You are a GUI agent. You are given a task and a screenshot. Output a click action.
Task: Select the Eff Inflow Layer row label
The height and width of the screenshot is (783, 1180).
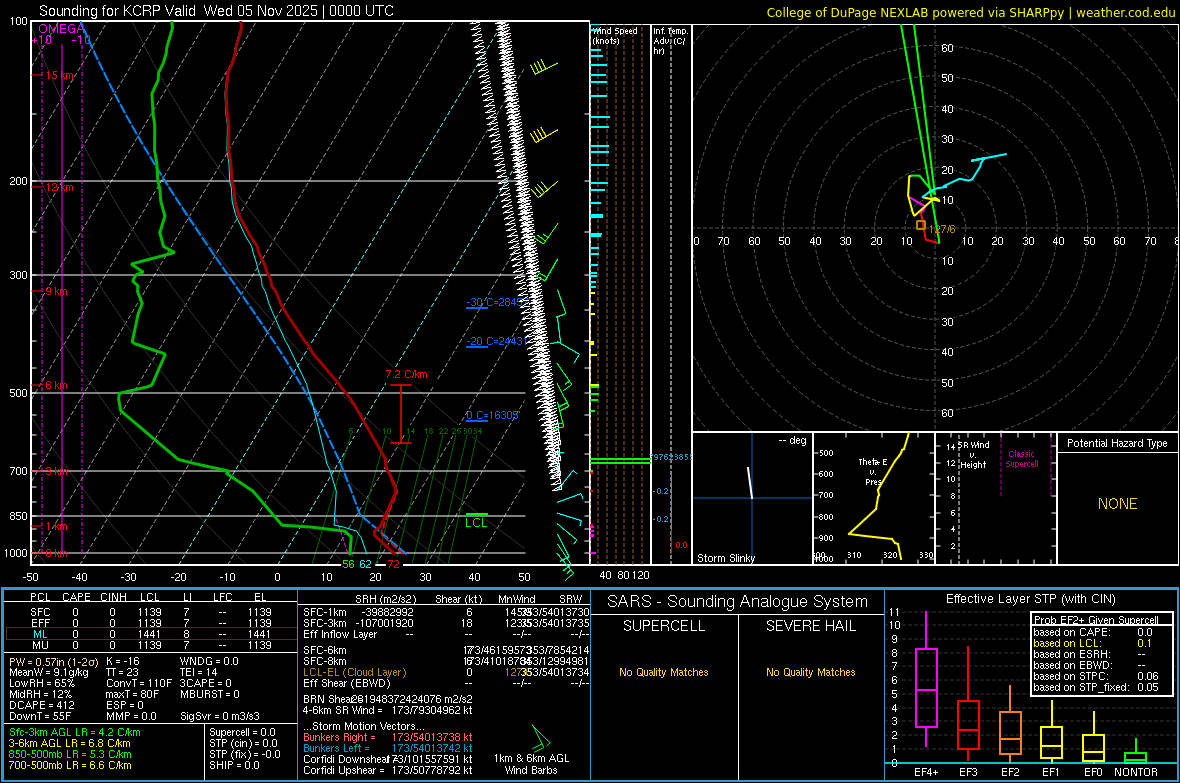340,634
